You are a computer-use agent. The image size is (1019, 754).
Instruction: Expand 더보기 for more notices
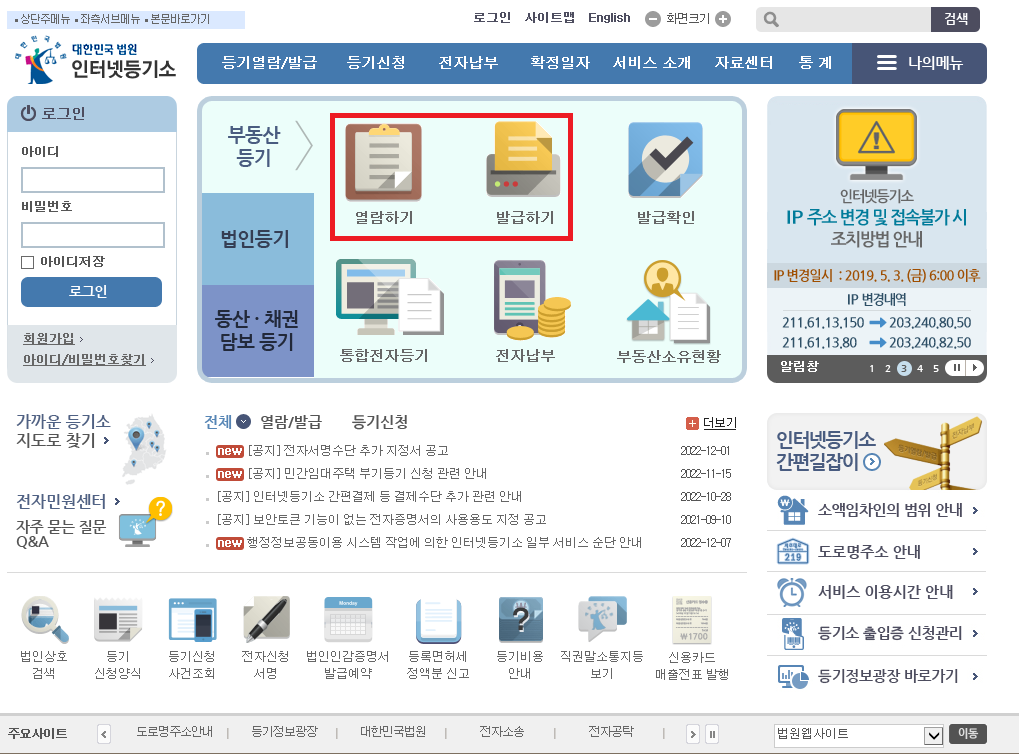click(x=712, y=423)
